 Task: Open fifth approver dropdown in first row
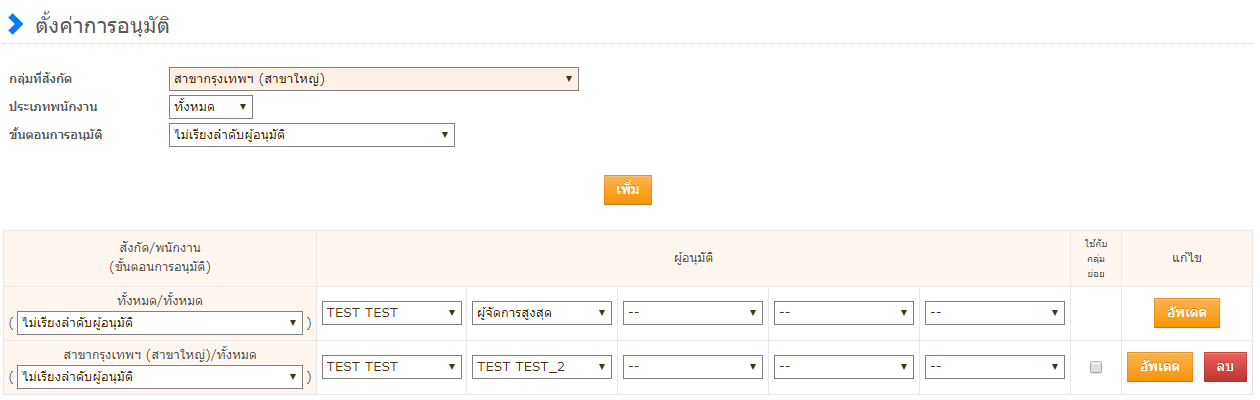coord(994,313)
